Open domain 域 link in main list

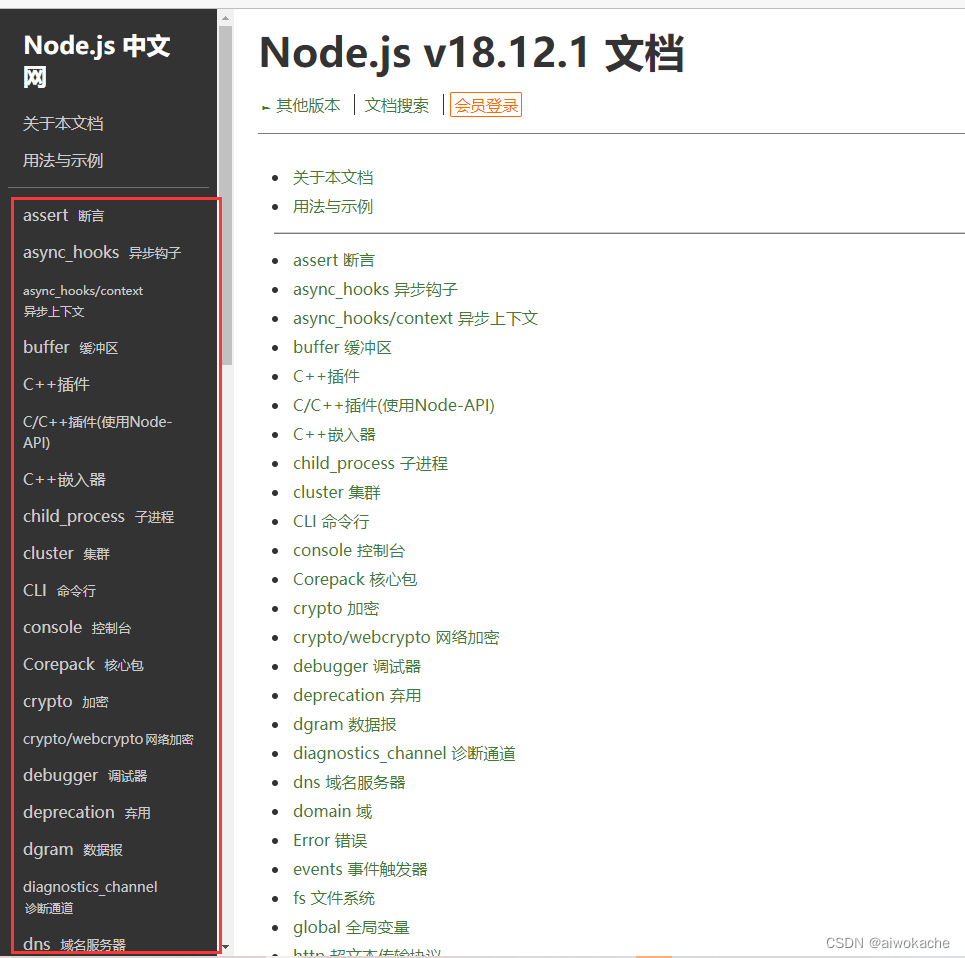click(333, 812)
